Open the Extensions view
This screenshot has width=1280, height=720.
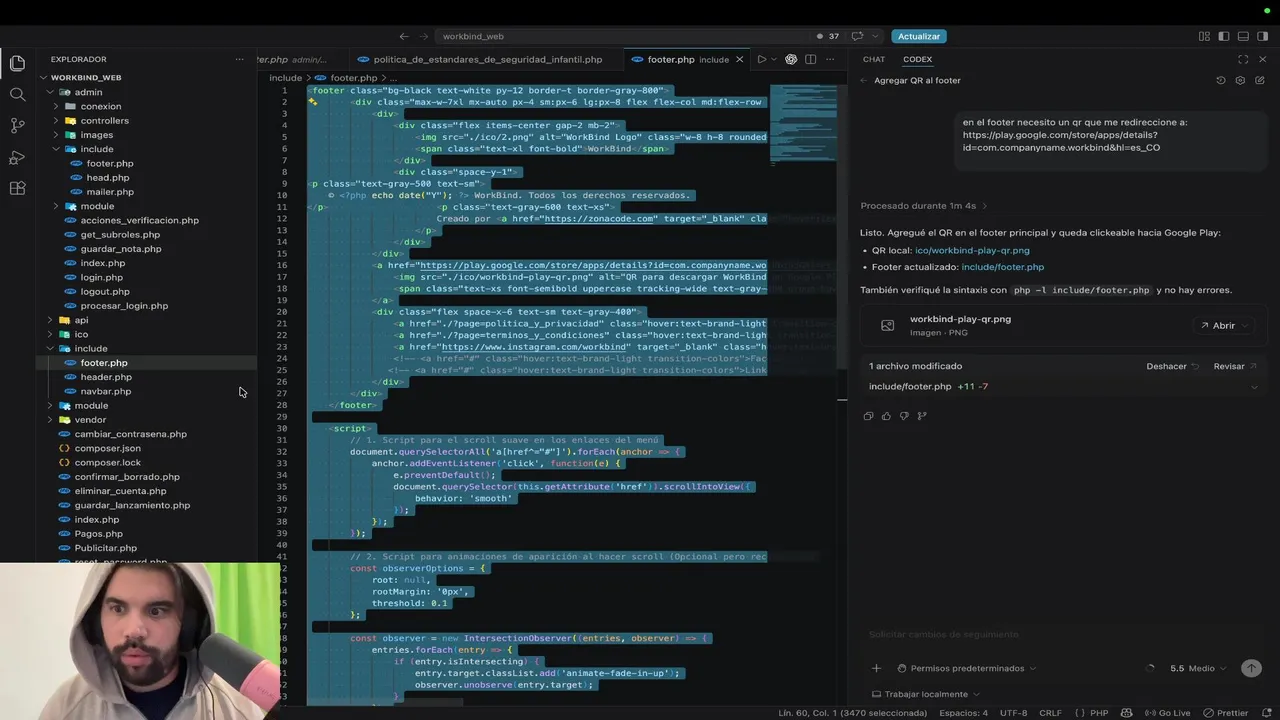click(x=17, y=188)
